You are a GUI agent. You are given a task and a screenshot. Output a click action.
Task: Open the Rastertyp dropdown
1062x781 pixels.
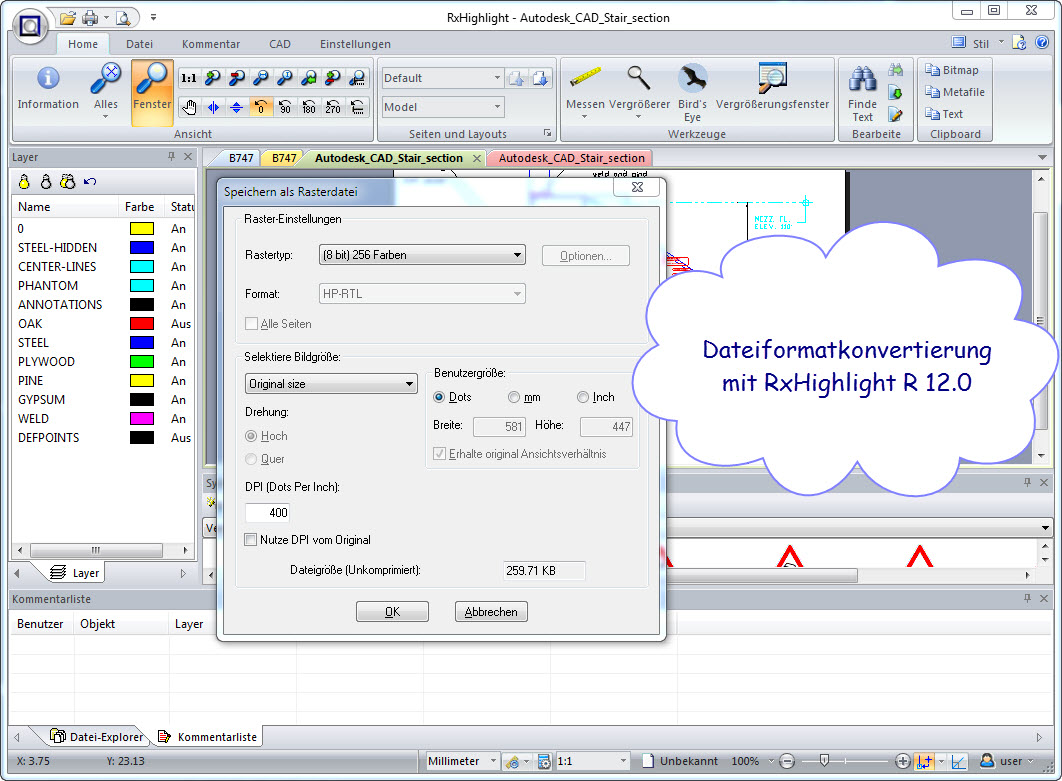click(x=421, y=255)
